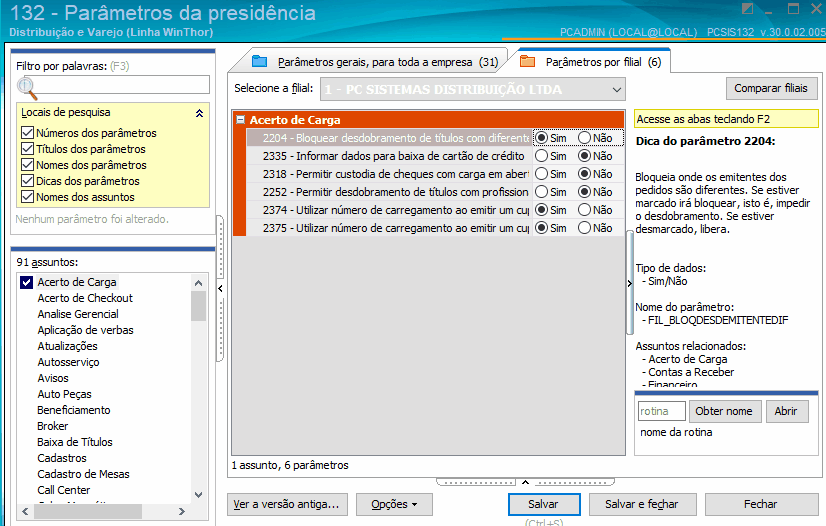Select Cadastro de Mesas subject
The image size is (826, 526).
[x=83, y=474]
